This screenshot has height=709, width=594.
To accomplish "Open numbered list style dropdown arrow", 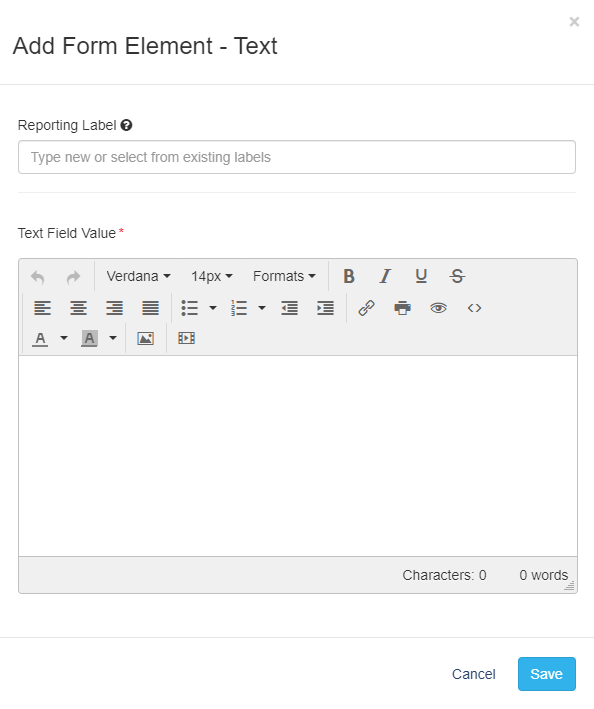I will [262, 308].
